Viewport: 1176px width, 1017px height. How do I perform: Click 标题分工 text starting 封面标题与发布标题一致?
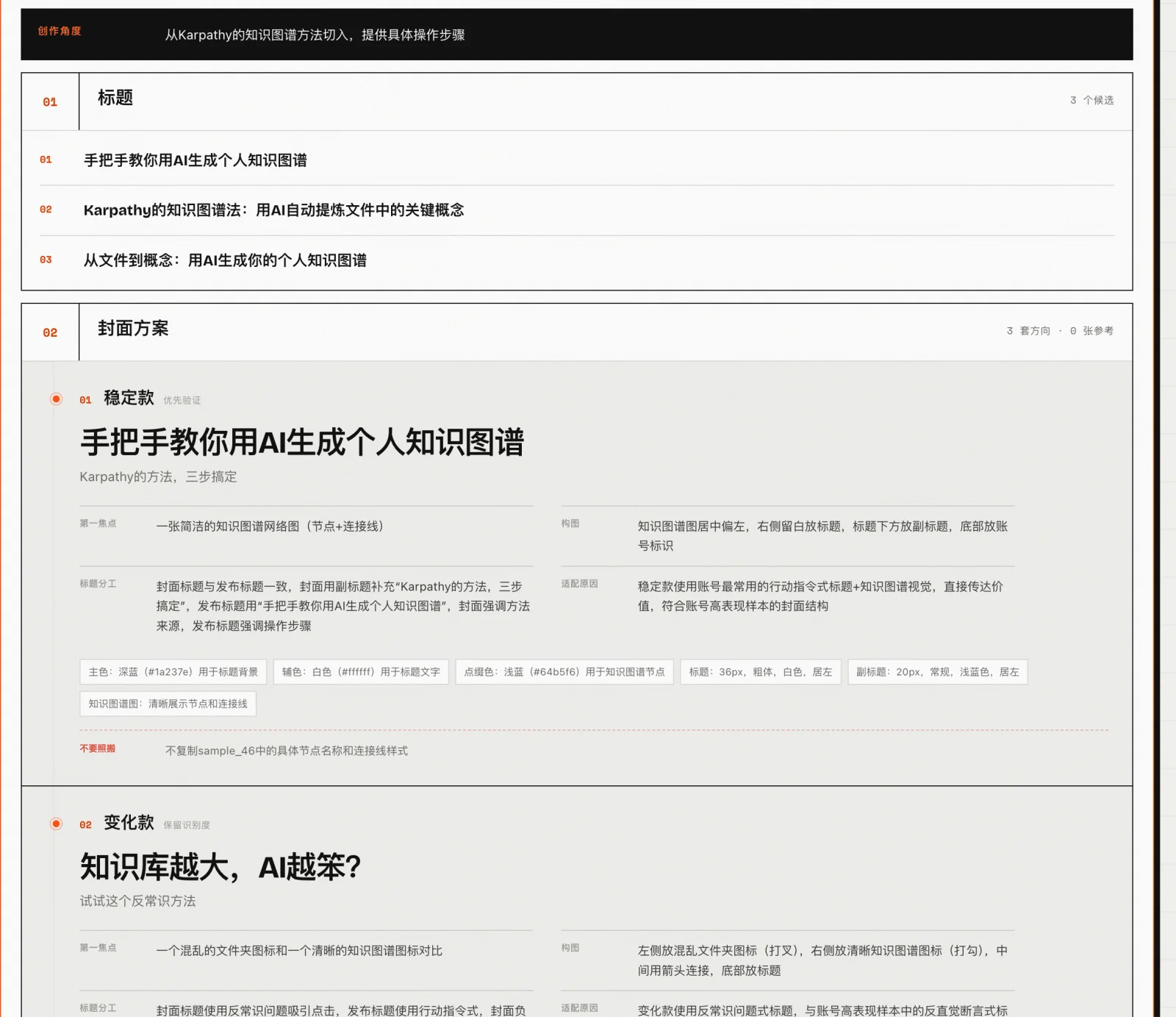[x=343, y=606]
